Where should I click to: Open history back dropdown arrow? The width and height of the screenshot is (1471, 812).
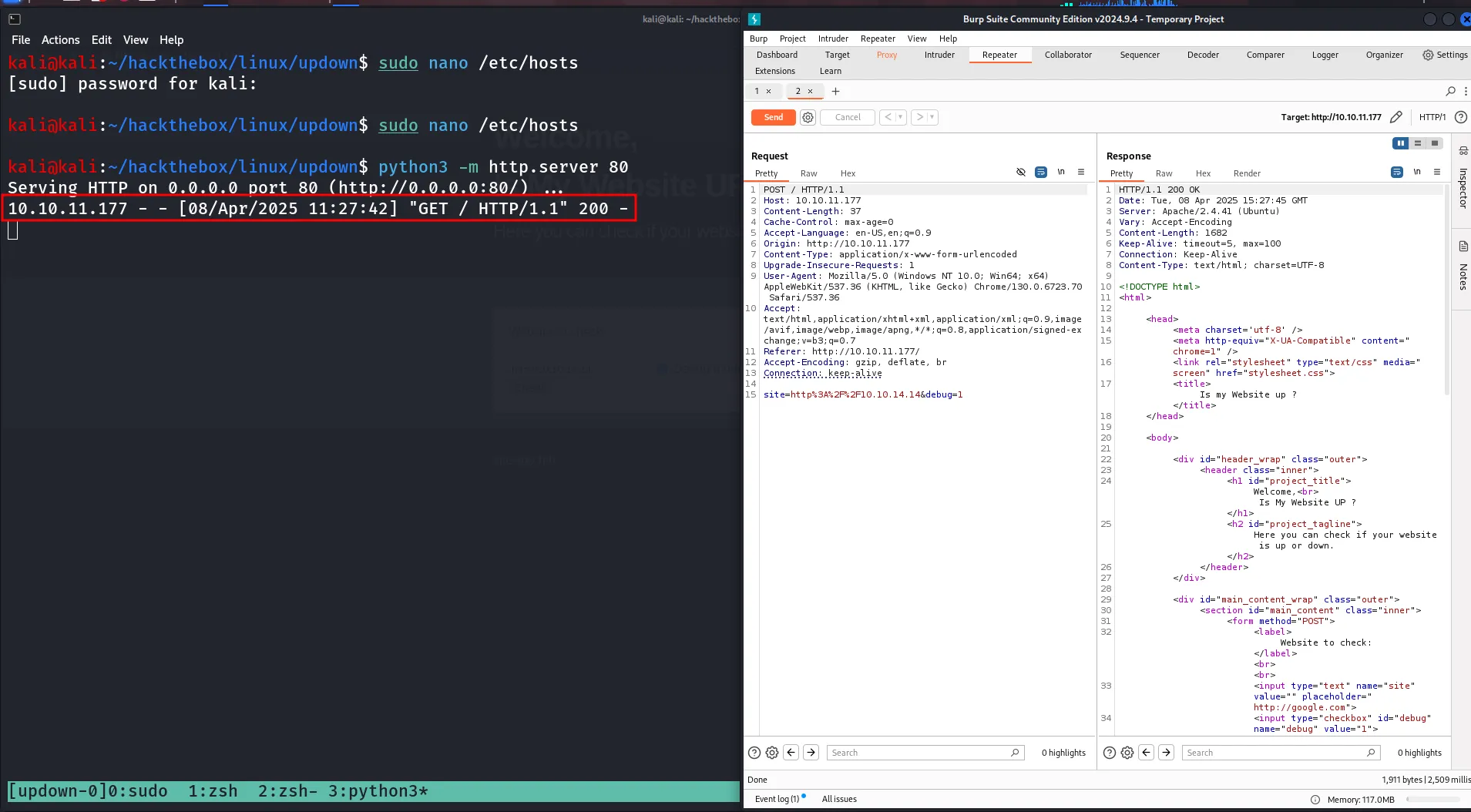pyautogui.click(x=900, y=117)
